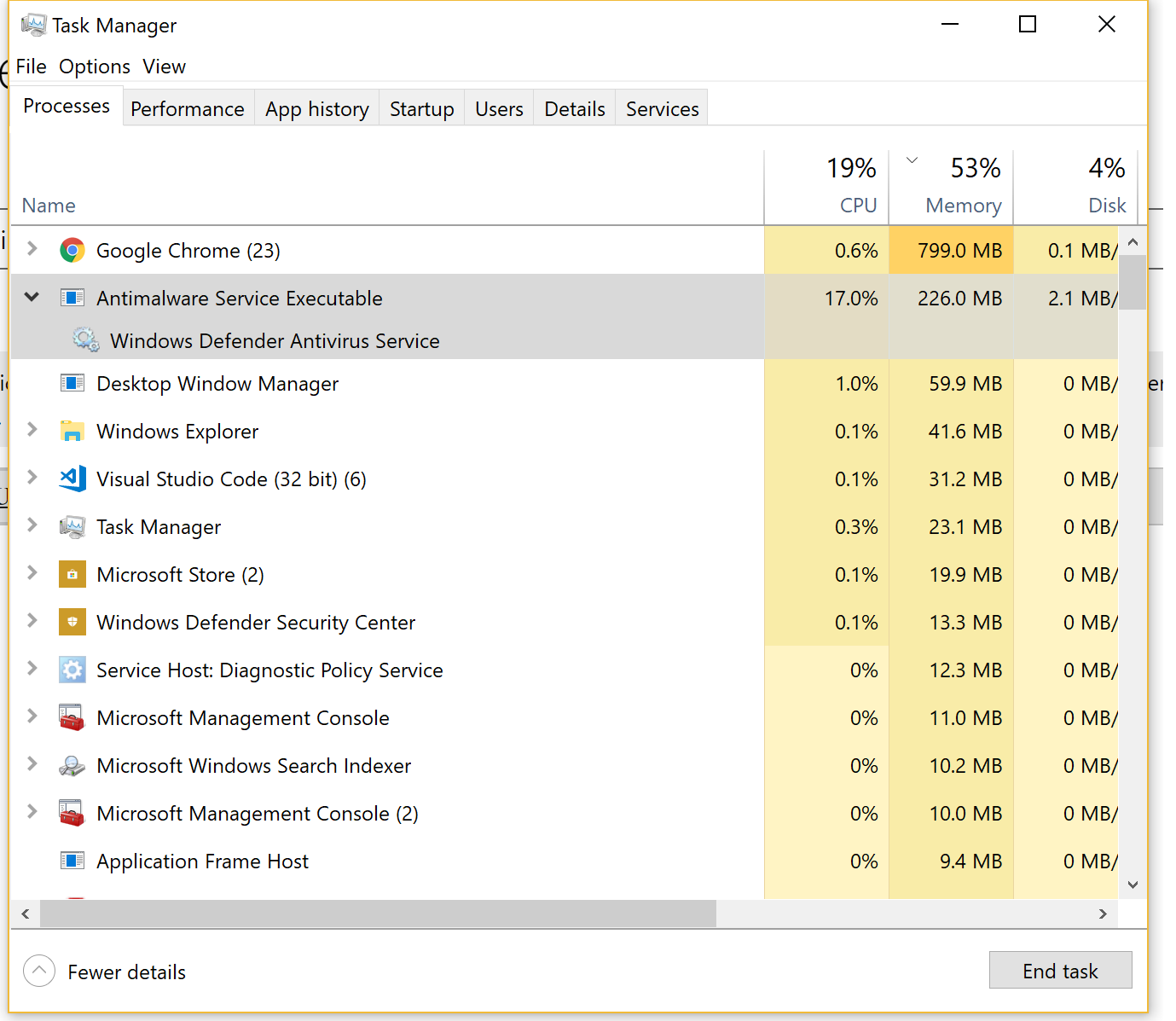Click Google Chrome's 799.0 MB memory value

(x=959, y=251)
